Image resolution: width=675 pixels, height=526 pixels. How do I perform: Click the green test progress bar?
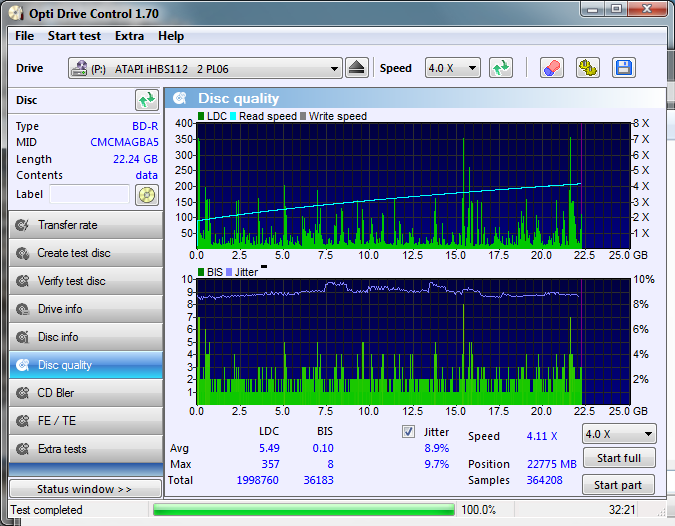[304, 510]
